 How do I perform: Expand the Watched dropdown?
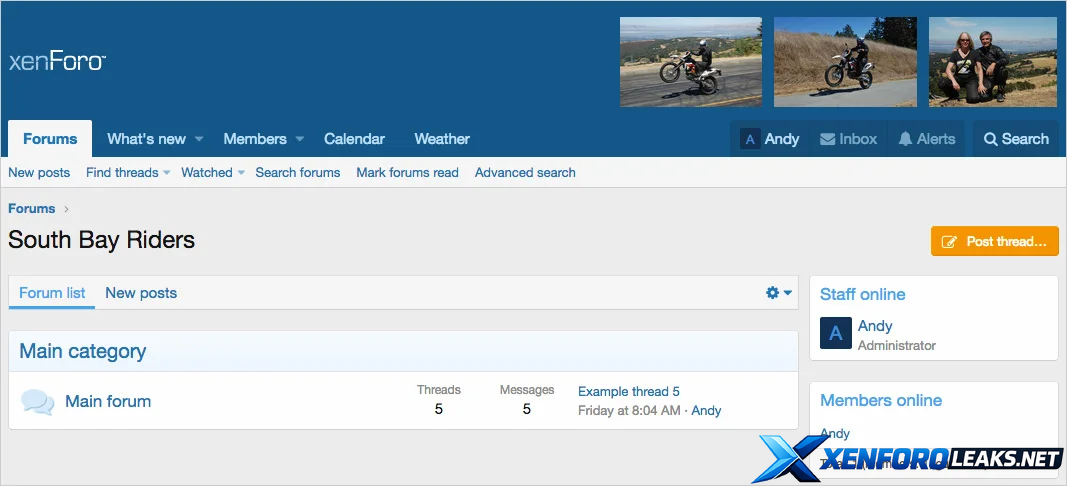(241, 173)
